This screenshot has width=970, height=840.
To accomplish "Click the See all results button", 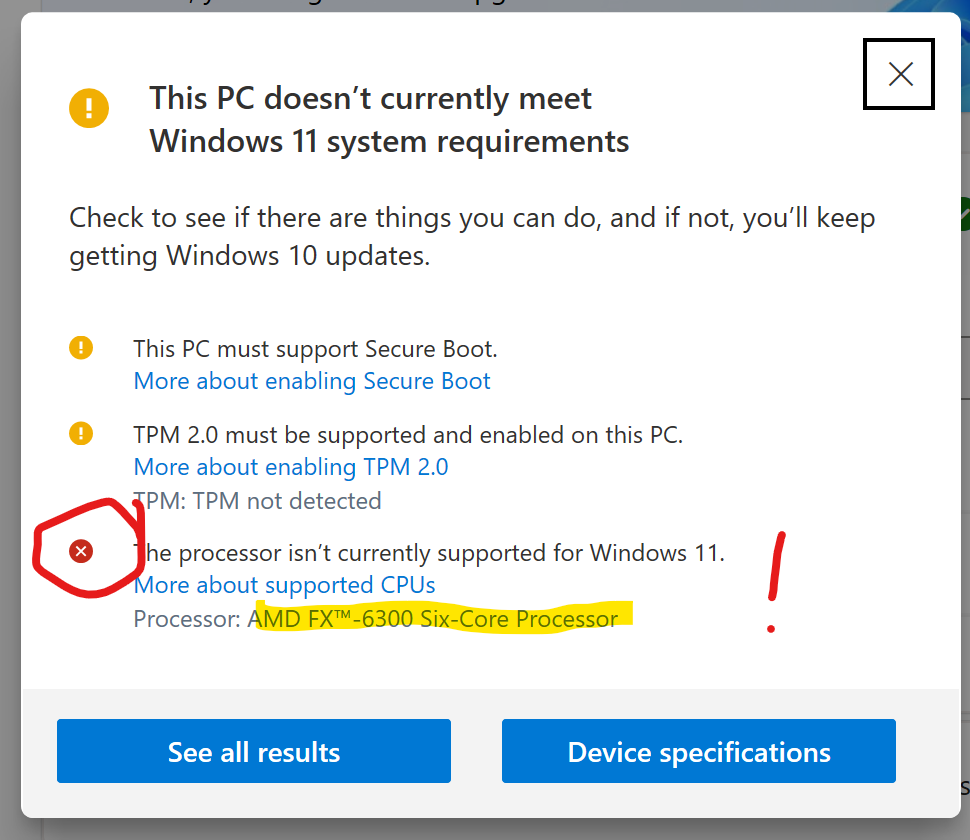I will click(253, 751).
